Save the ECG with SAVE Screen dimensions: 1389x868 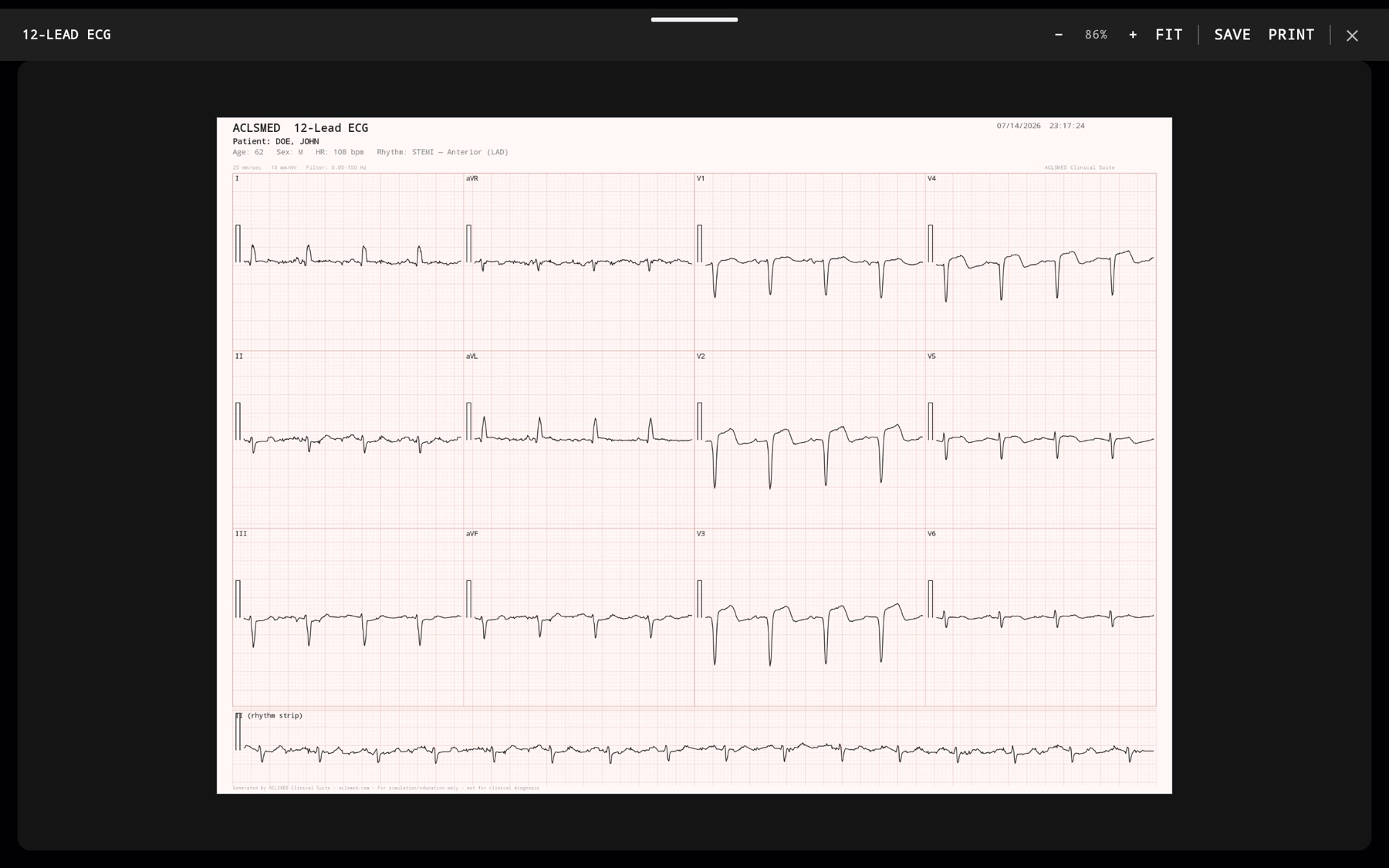1232,35
